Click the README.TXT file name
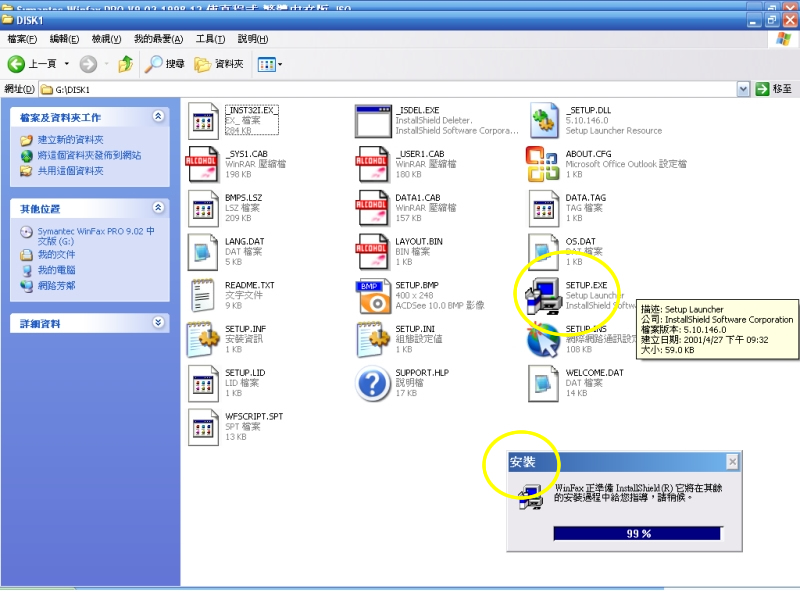800x600 pixels. point(249,285)
